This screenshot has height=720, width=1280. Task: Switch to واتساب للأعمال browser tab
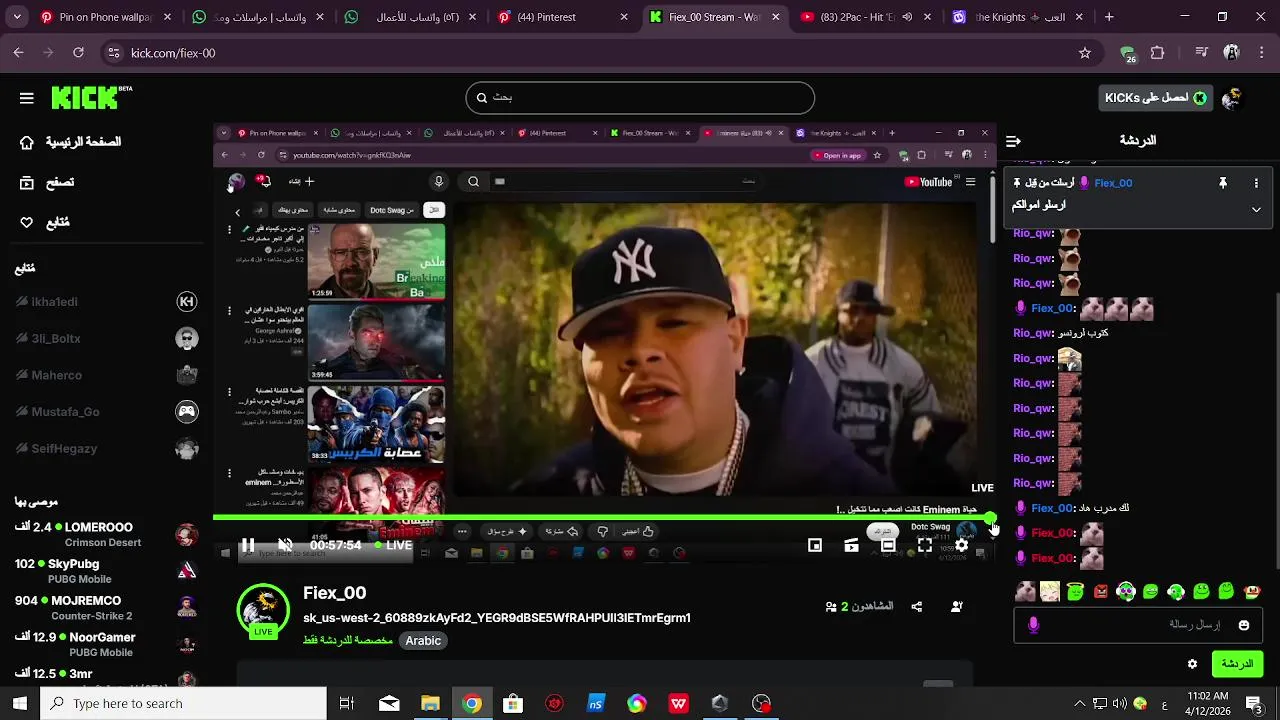coord(409,17)
